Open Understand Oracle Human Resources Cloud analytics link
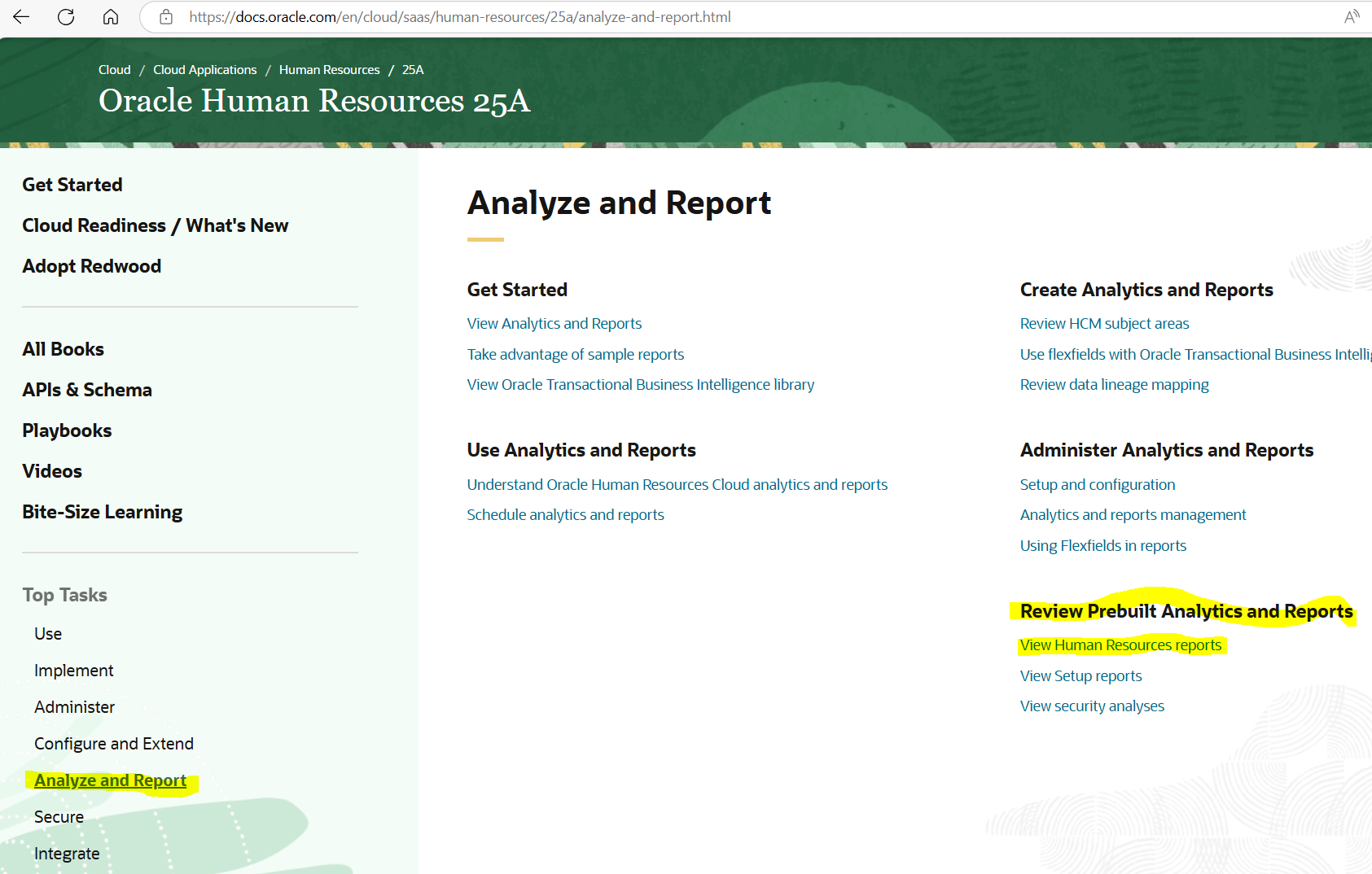 [677, 485]
